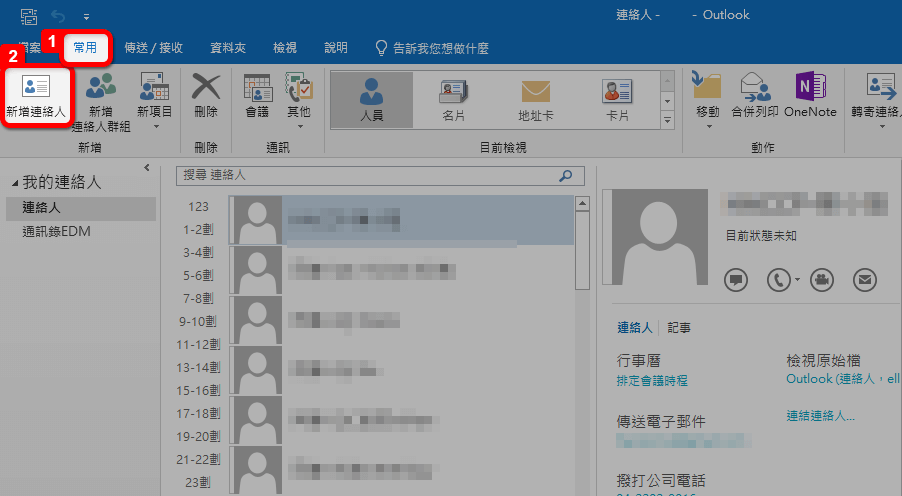The height and width of the screenshot is (496, 902).
Task: Switch to Card (卡片) view
Action: (x=617, y=99)
